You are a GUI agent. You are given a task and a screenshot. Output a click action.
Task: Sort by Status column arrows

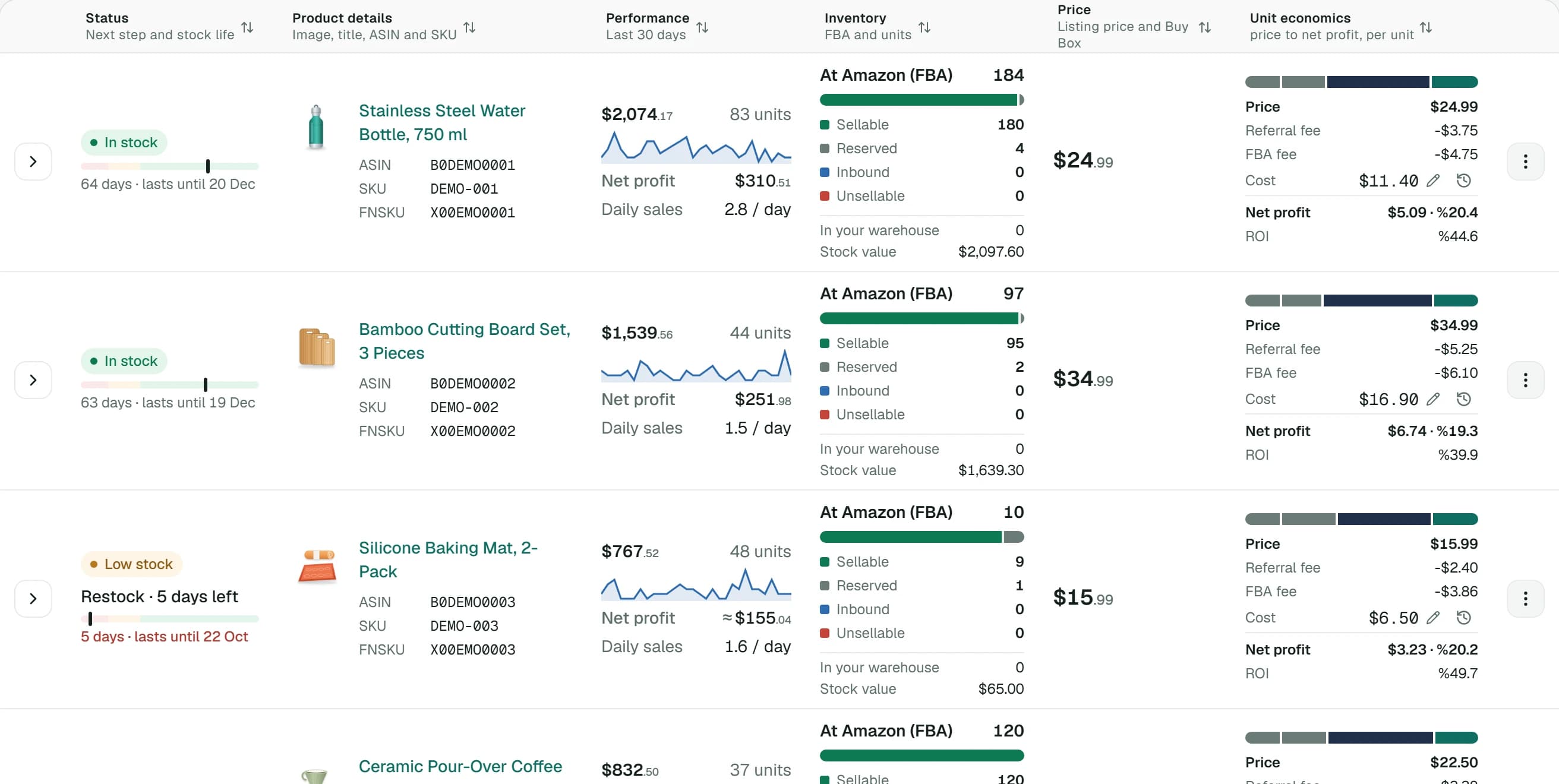247,27
